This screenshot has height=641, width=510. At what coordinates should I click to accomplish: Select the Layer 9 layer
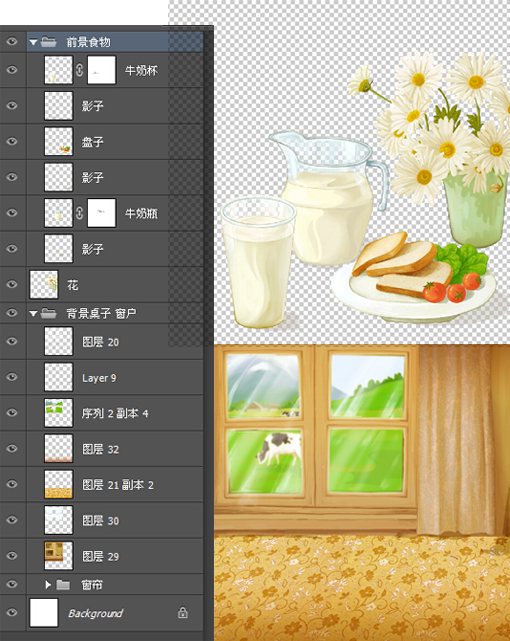[115, 377]
